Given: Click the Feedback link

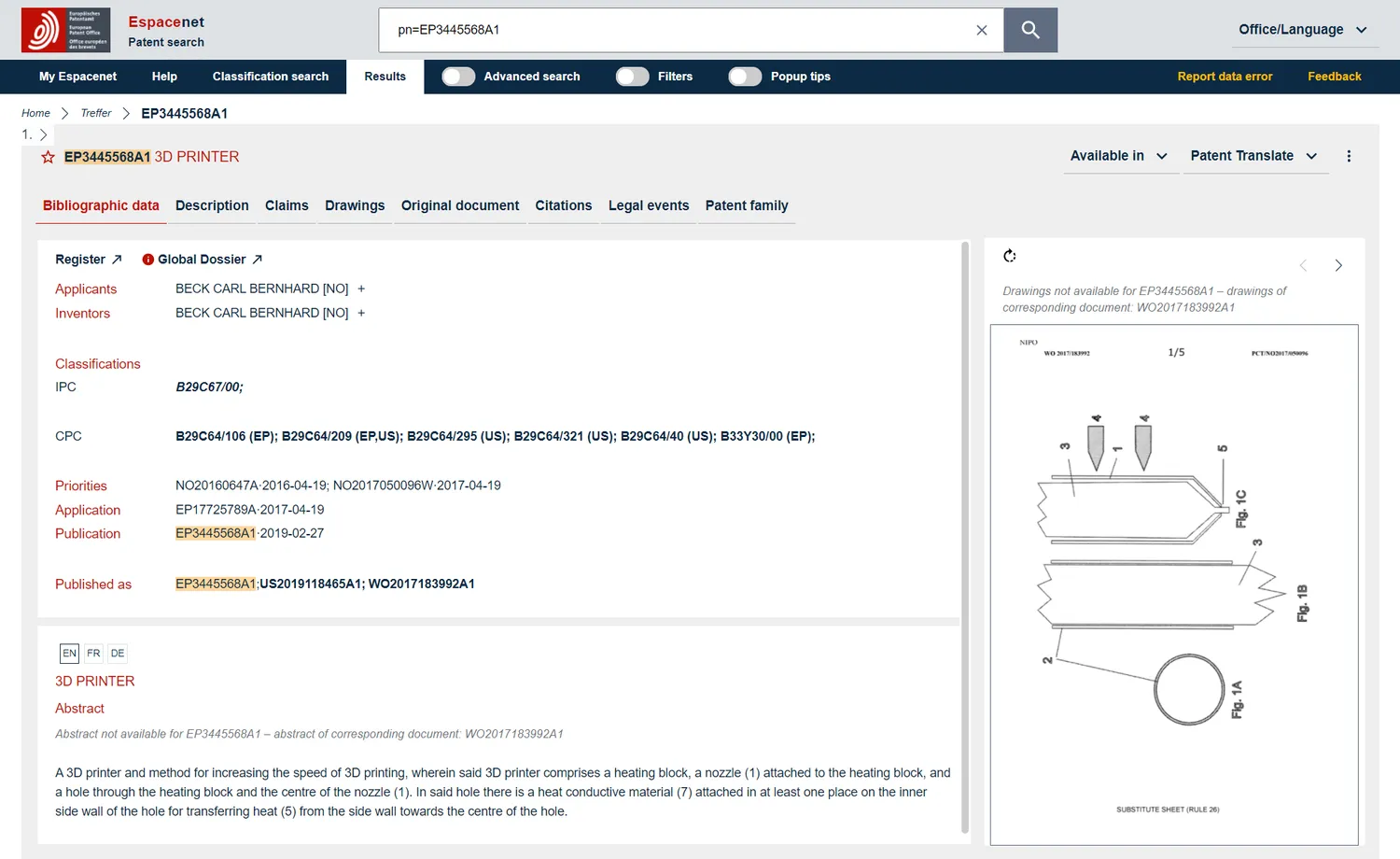Looking at the screenshot, I should 1335,77.
